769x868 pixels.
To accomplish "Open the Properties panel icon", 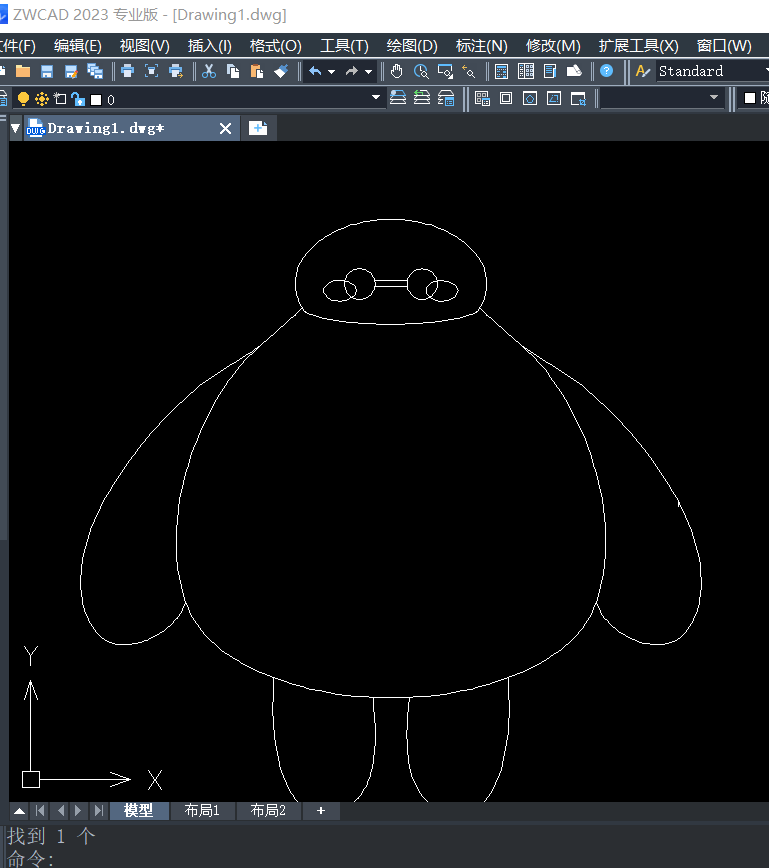I will 550,71.
